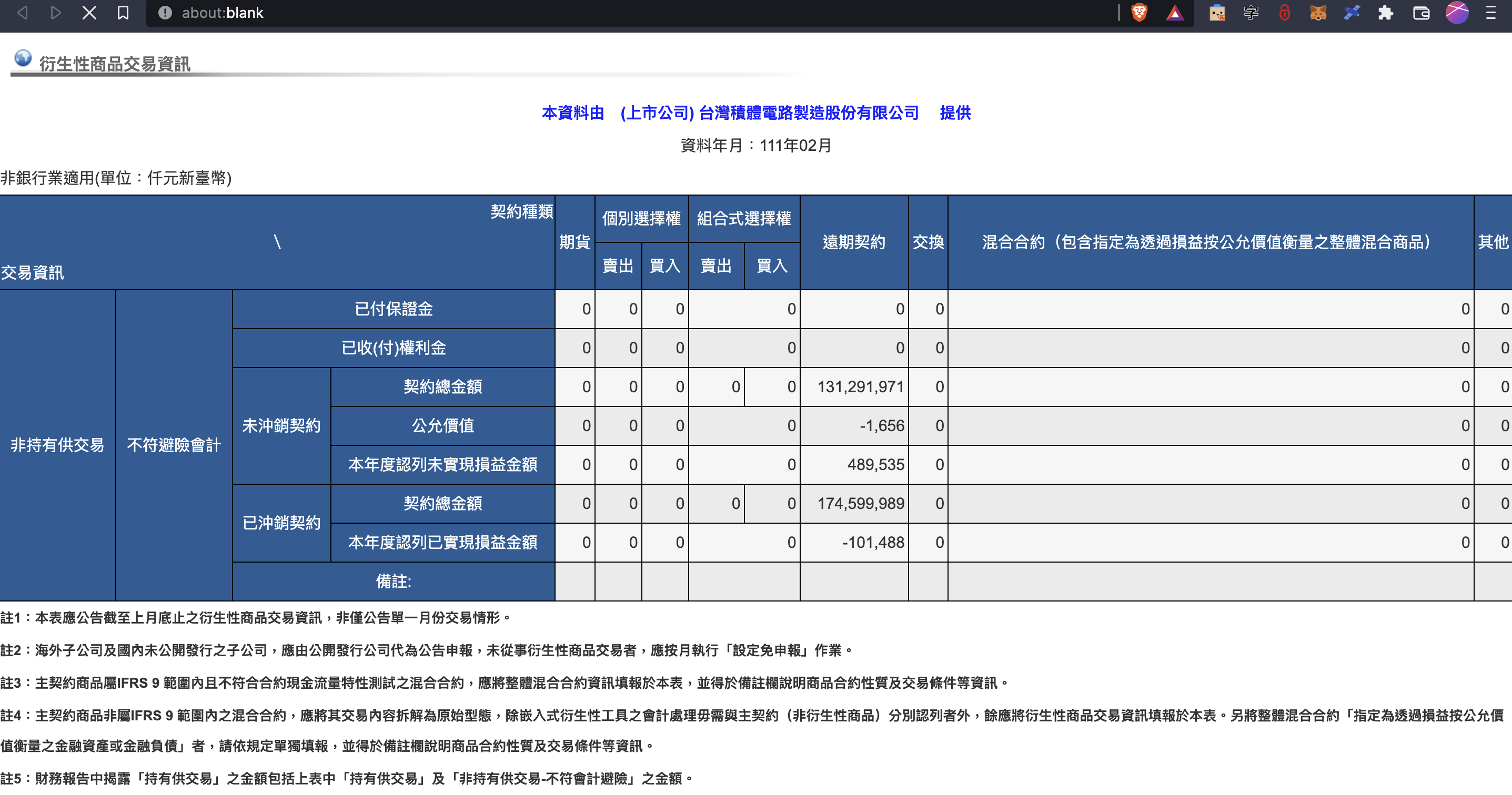Click the site info icon beside about:blank
This screenshot has height=795, width=1512.
point(165,12)
